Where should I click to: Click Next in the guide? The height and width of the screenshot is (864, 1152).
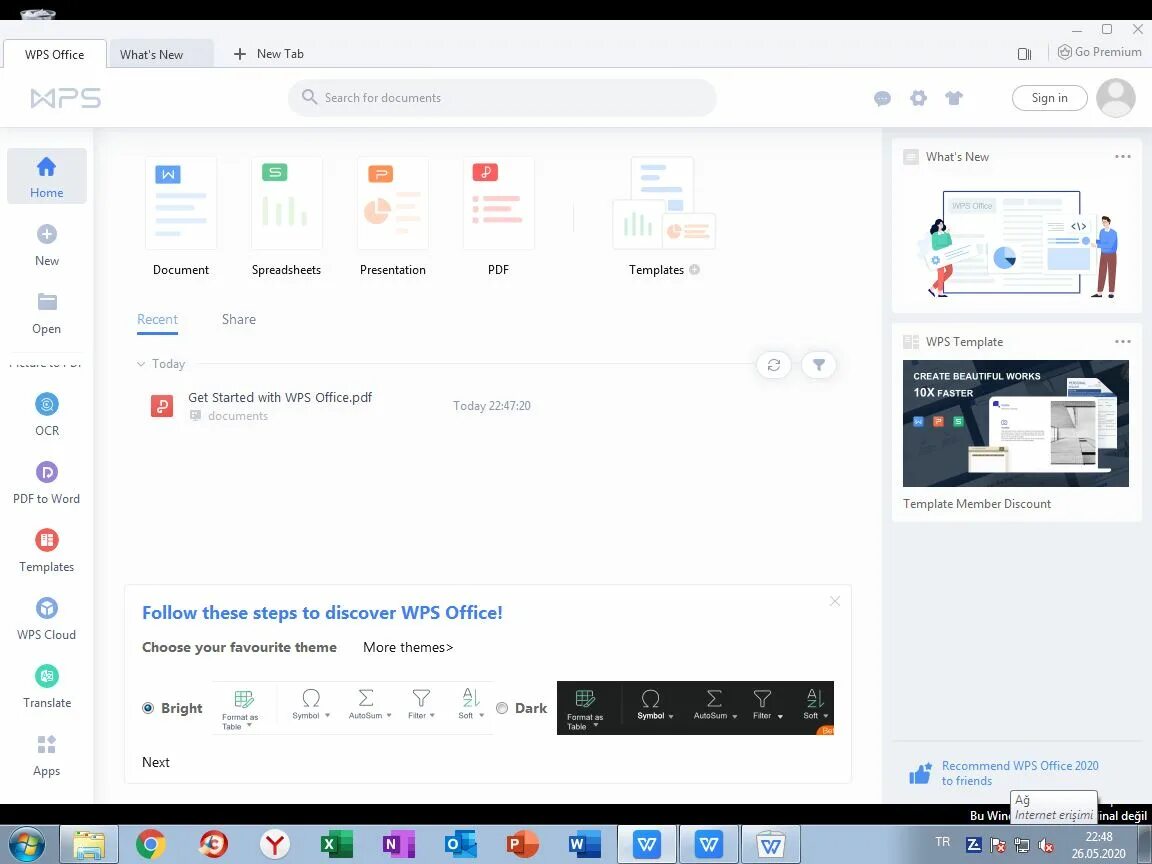(x=156, y=763)
